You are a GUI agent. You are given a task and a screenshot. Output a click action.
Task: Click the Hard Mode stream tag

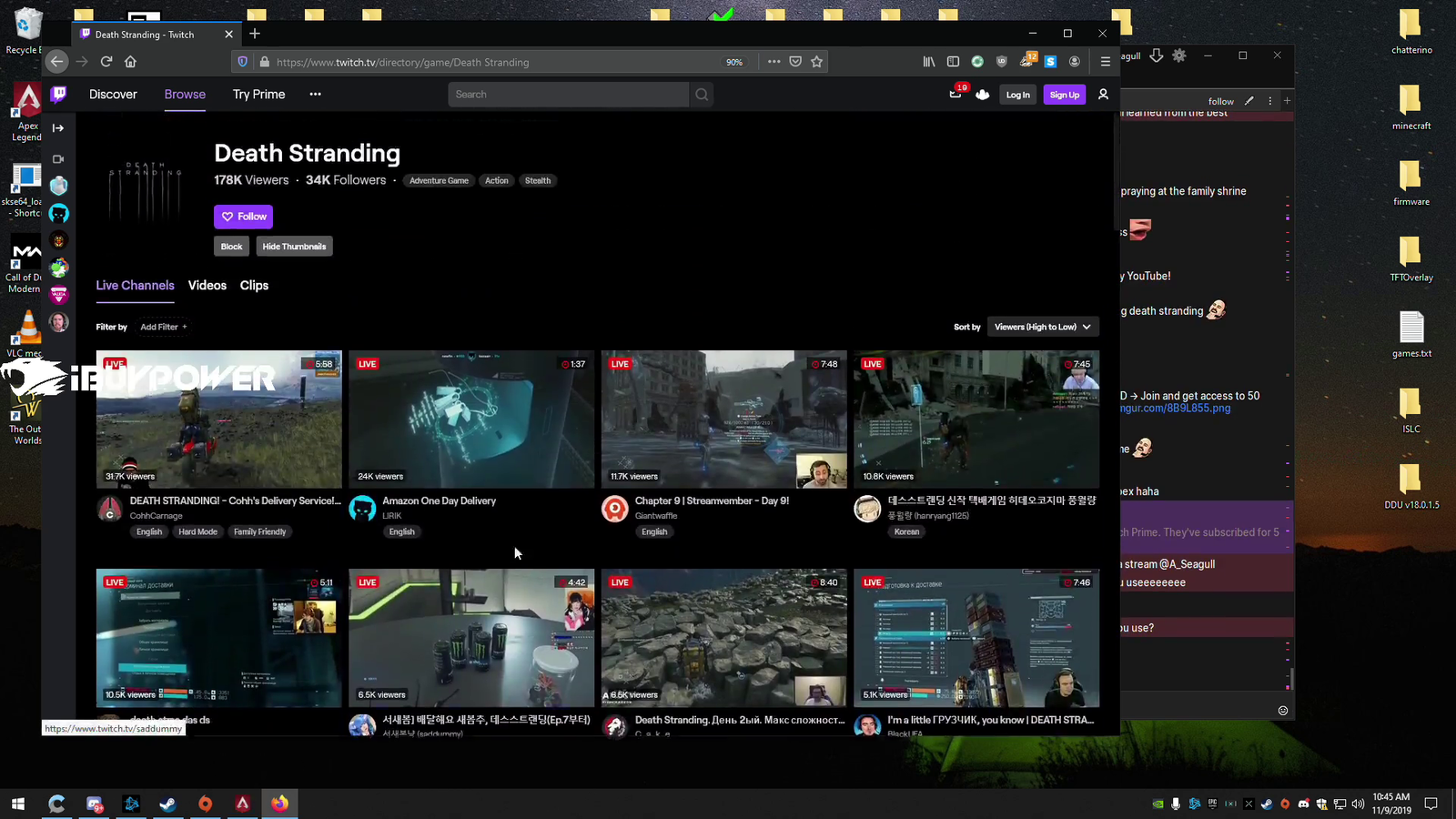[197, 532]
